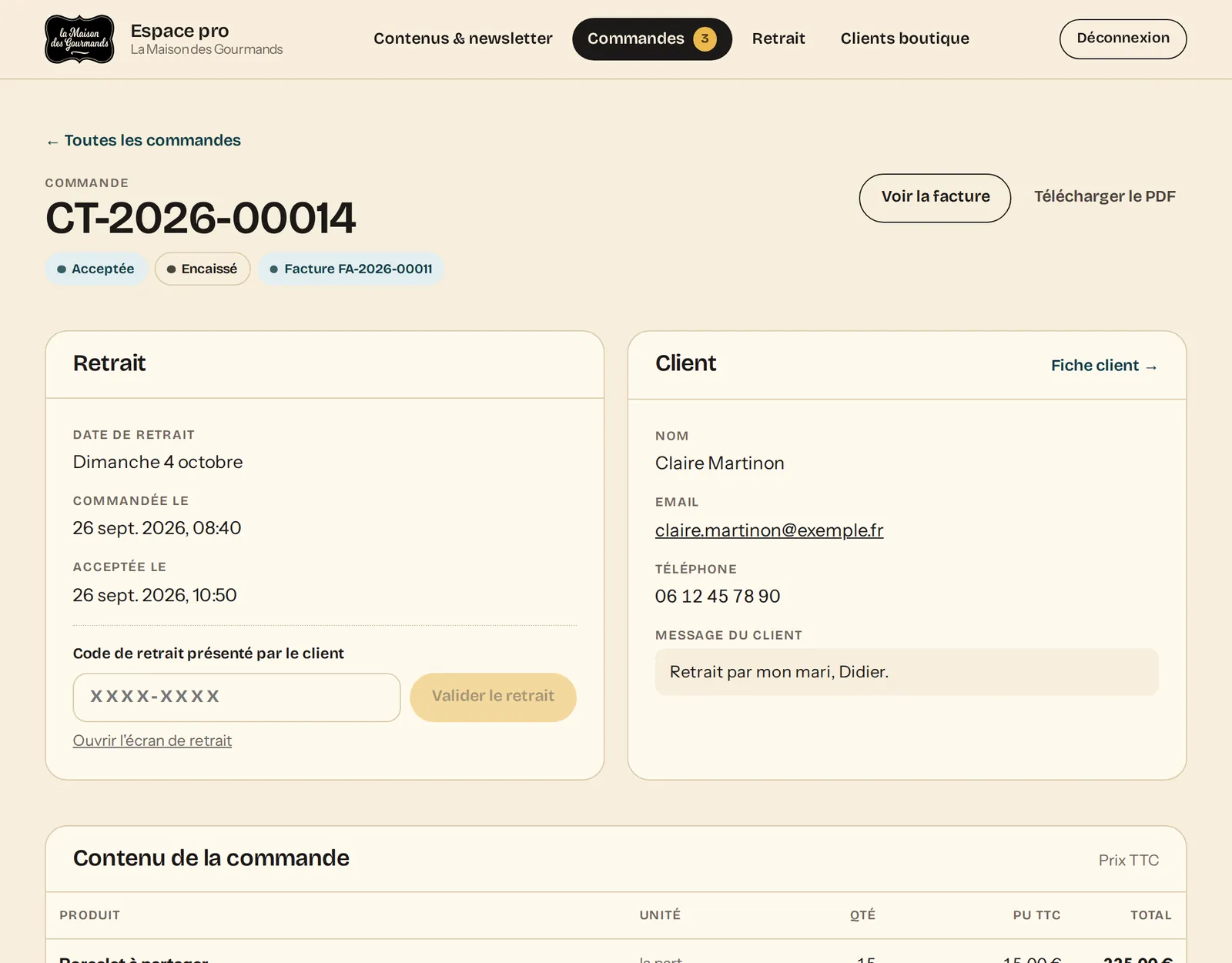Click Voir la facture button
The height and width of the screenshot is (963, 1232).
pyautogui.click(x=935, y=198)
